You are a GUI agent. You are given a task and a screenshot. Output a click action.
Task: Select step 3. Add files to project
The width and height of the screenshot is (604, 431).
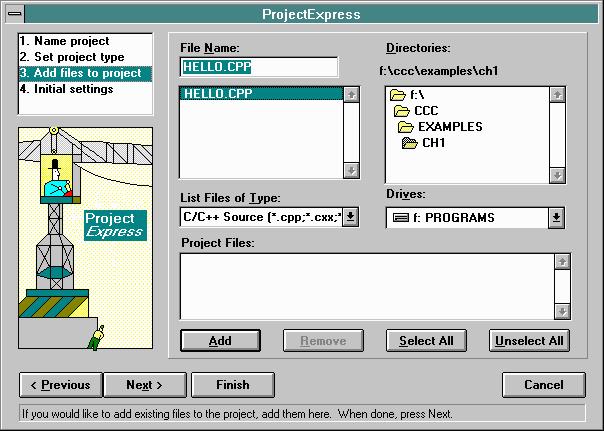85,73
